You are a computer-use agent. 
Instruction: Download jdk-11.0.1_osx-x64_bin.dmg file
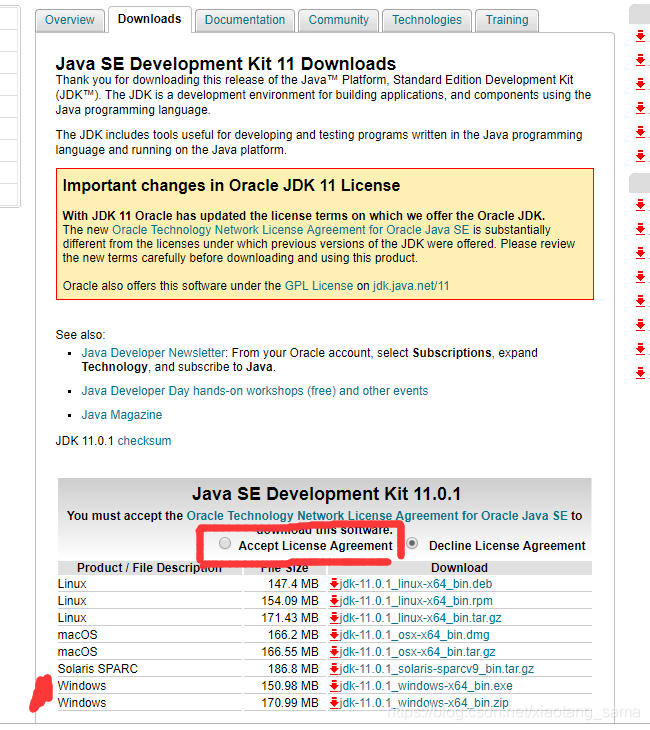(414, 635)
